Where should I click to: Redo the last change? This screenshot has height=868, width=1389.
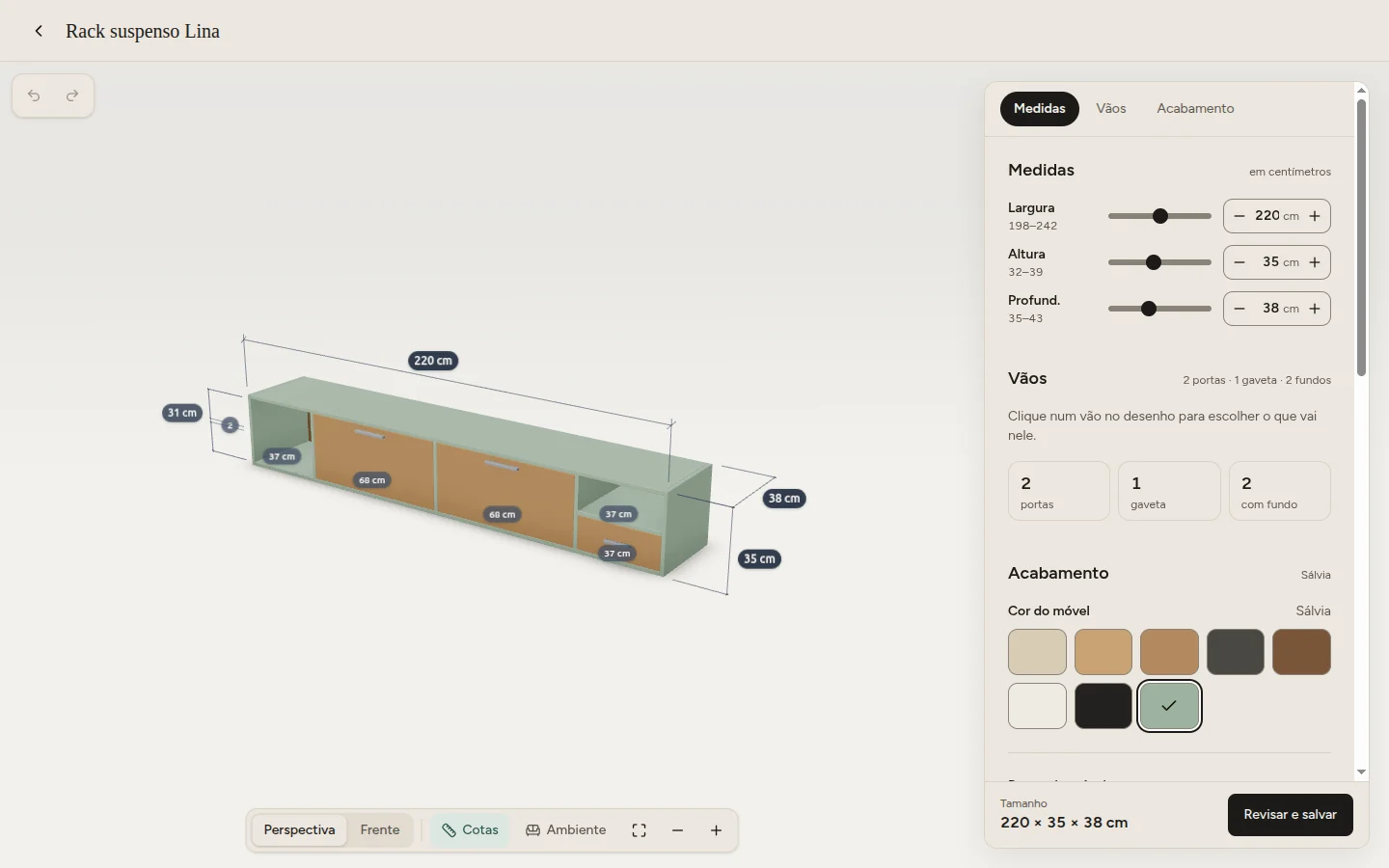72,95
